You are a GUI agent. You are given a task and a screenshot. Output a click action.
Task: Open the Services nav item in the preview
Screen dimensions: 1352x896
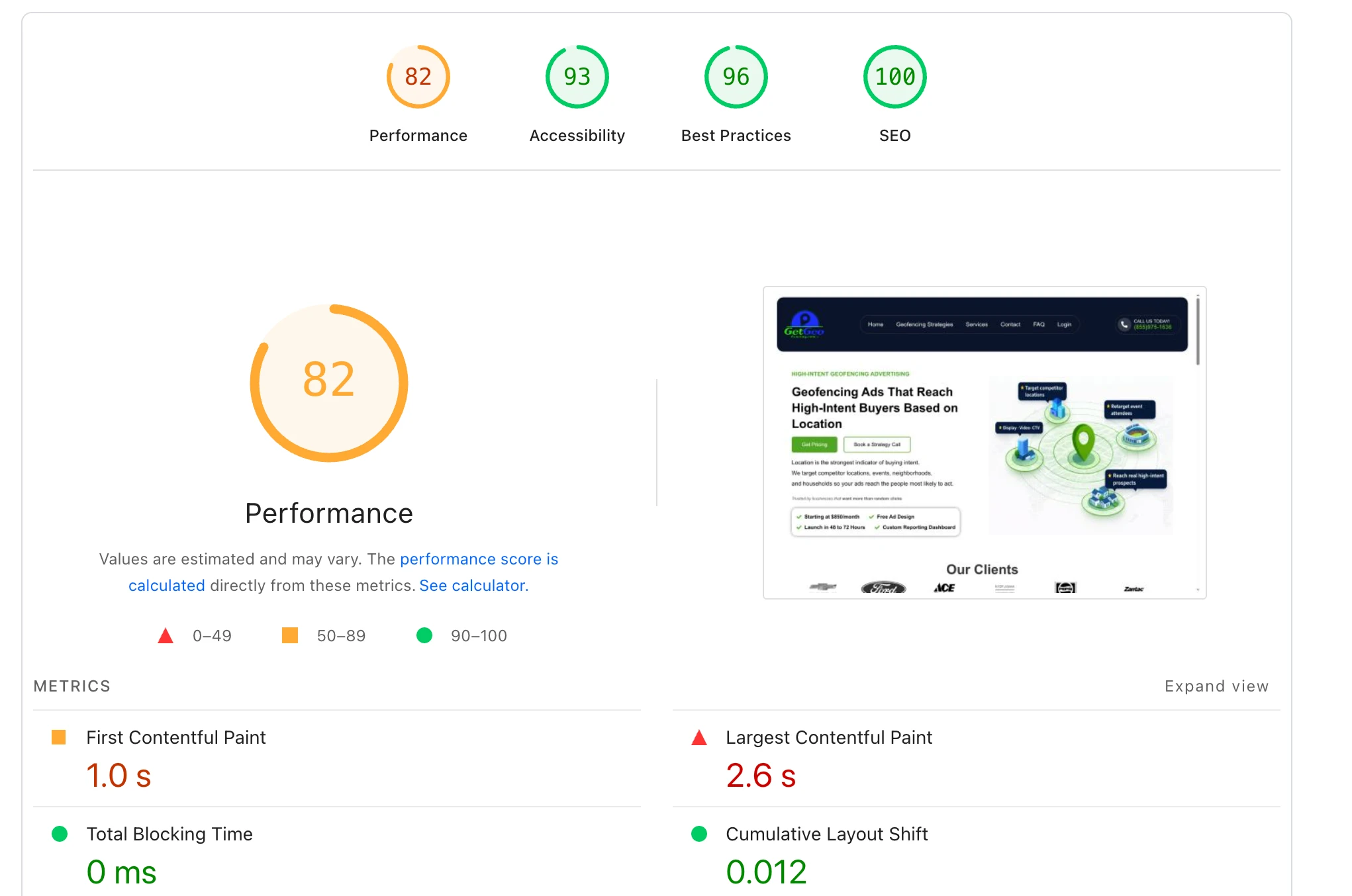coord(976,325)
